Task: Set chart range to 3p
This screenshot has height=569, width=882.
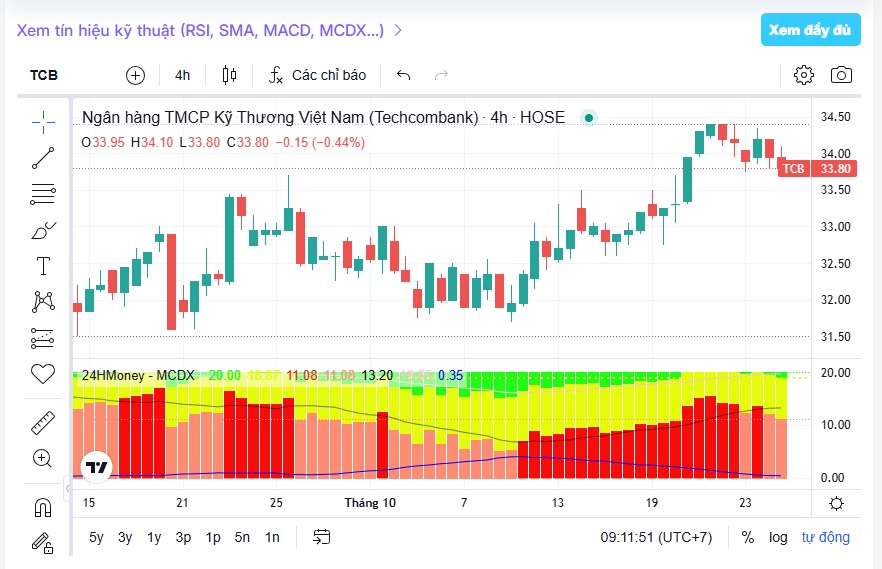Action: pos(183,537)
